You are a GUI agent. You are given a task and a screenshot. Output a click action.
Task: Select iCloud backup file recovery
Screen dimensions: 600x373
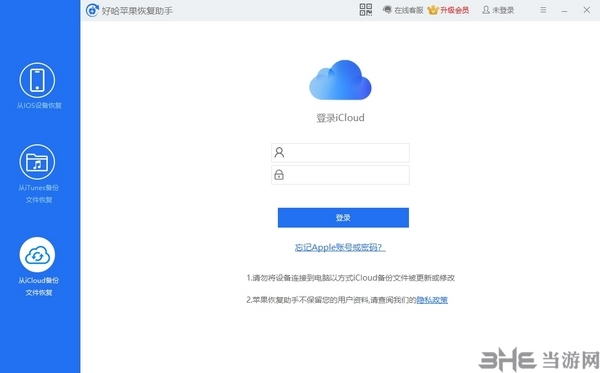(x=37, y=254)
